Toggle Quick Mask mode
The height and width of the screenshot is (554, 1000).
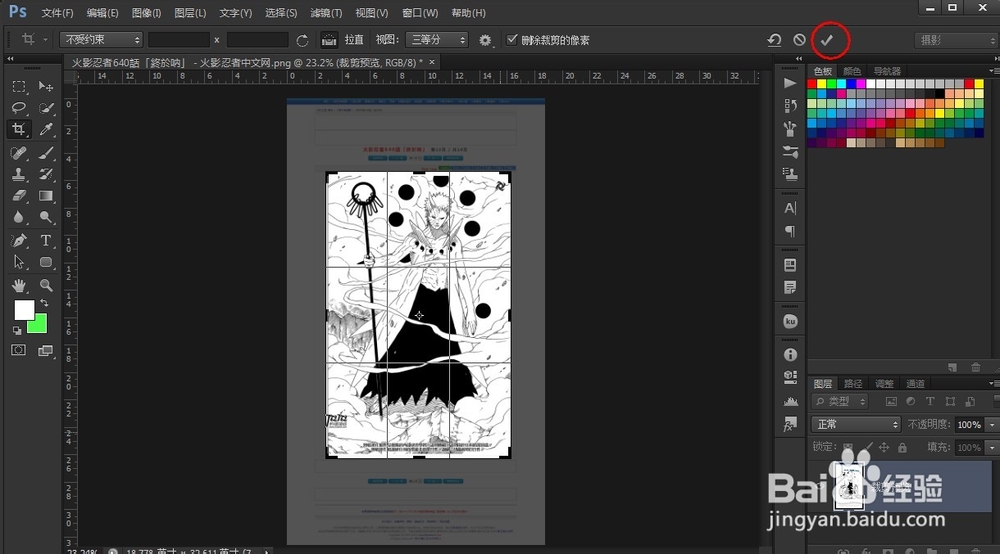point(18,350)
